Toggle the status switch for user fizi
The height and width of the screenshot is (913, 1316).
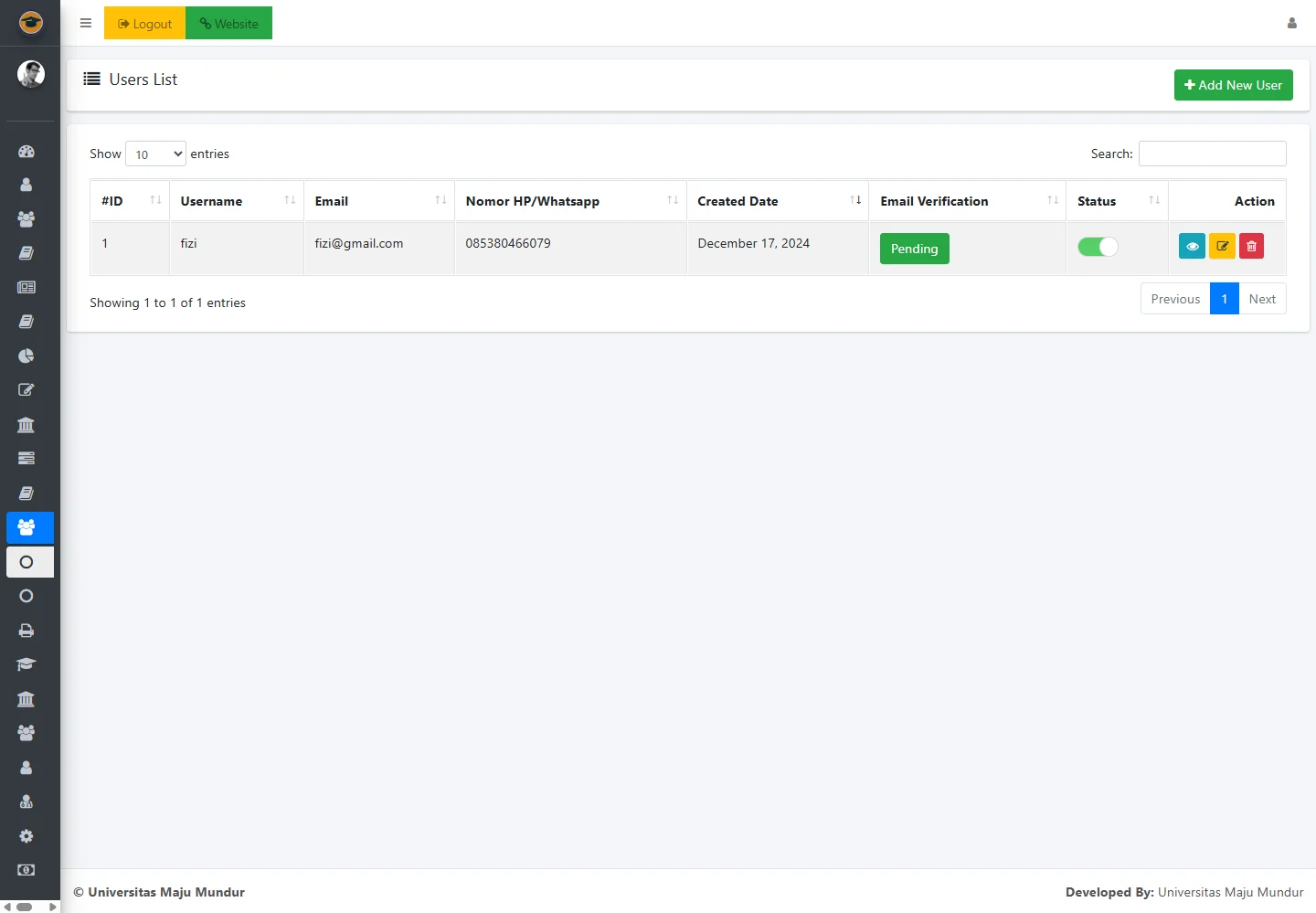click(x=1098, y=247)
